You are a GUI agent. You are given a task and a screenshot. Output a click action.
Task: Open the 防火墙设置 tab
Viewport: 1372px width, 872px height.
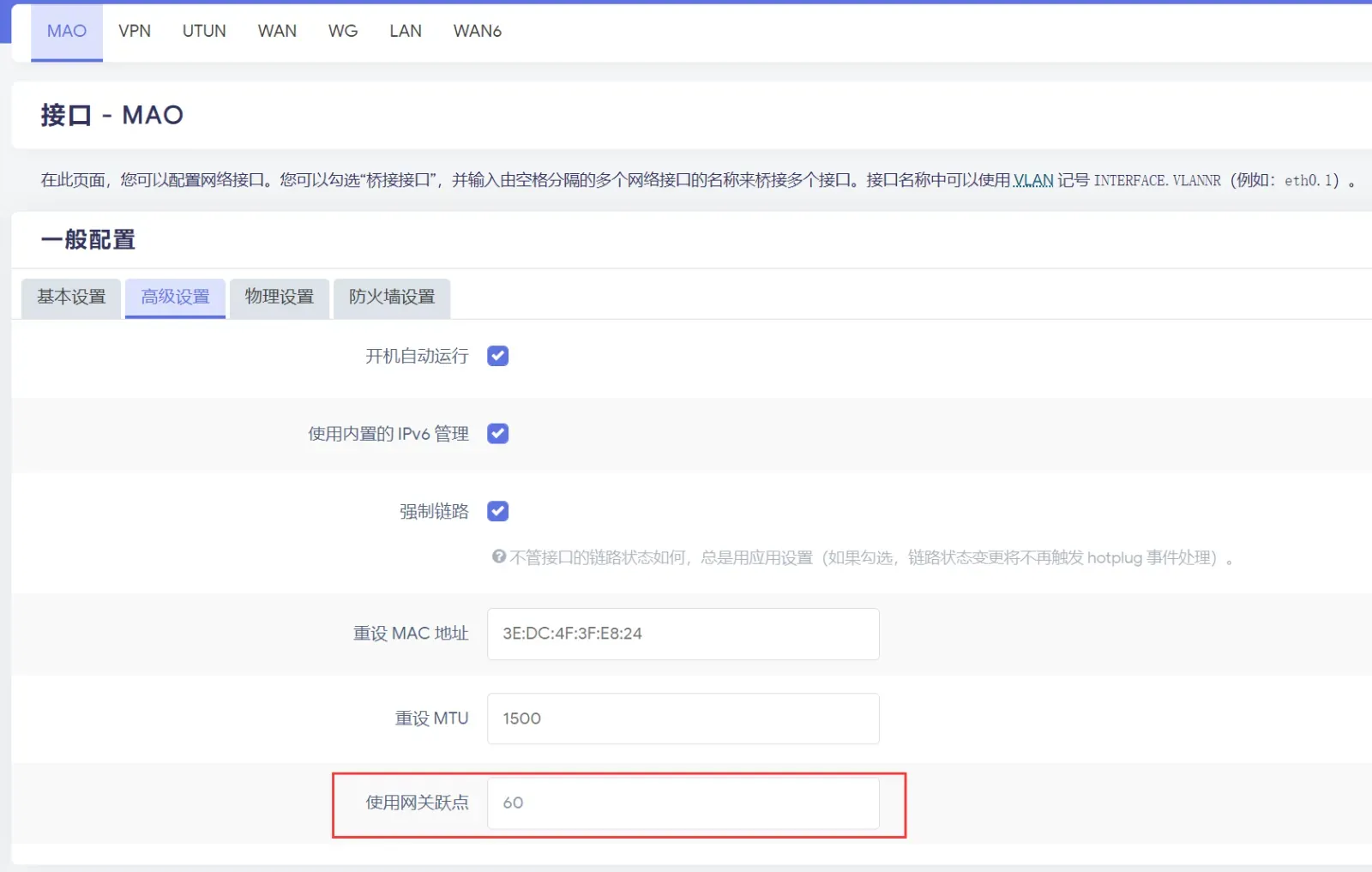392,298
